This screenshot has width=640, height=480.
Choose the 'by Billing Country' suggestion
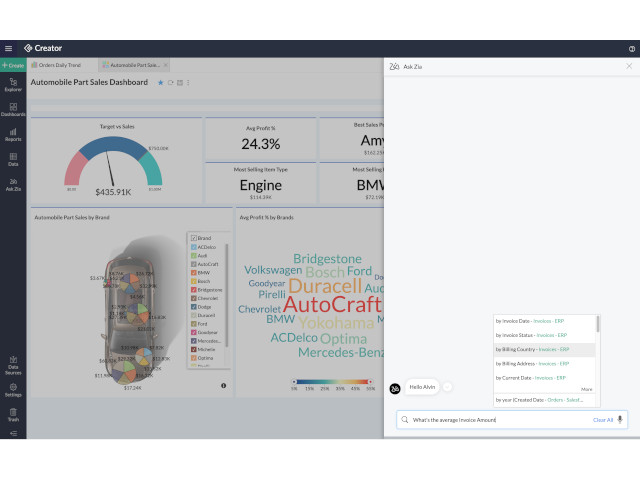point(531,349)
